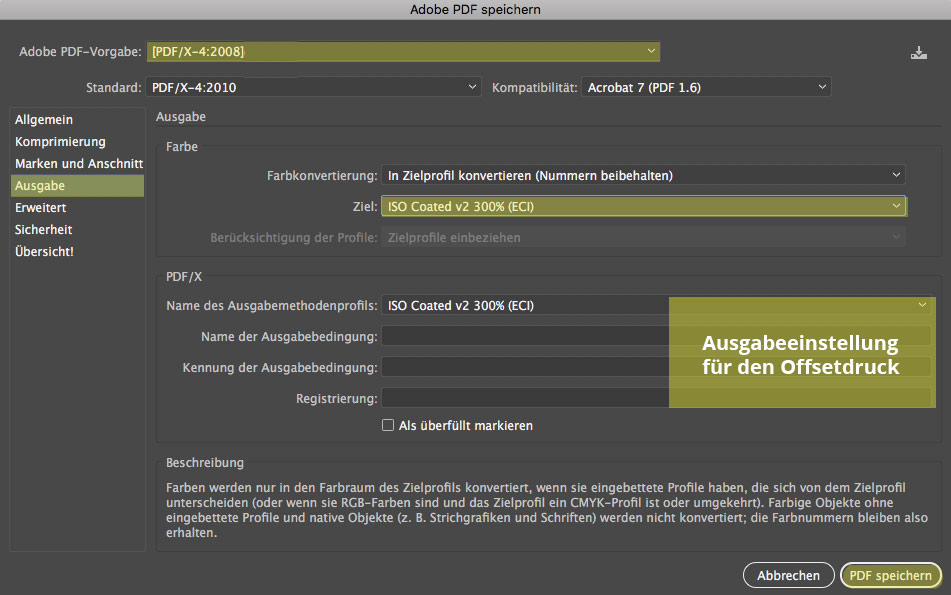This screenshot has height=595, width=951.
Task: Click the Name der Ausgabebedingung field
Action: click(x=656, y=336)
